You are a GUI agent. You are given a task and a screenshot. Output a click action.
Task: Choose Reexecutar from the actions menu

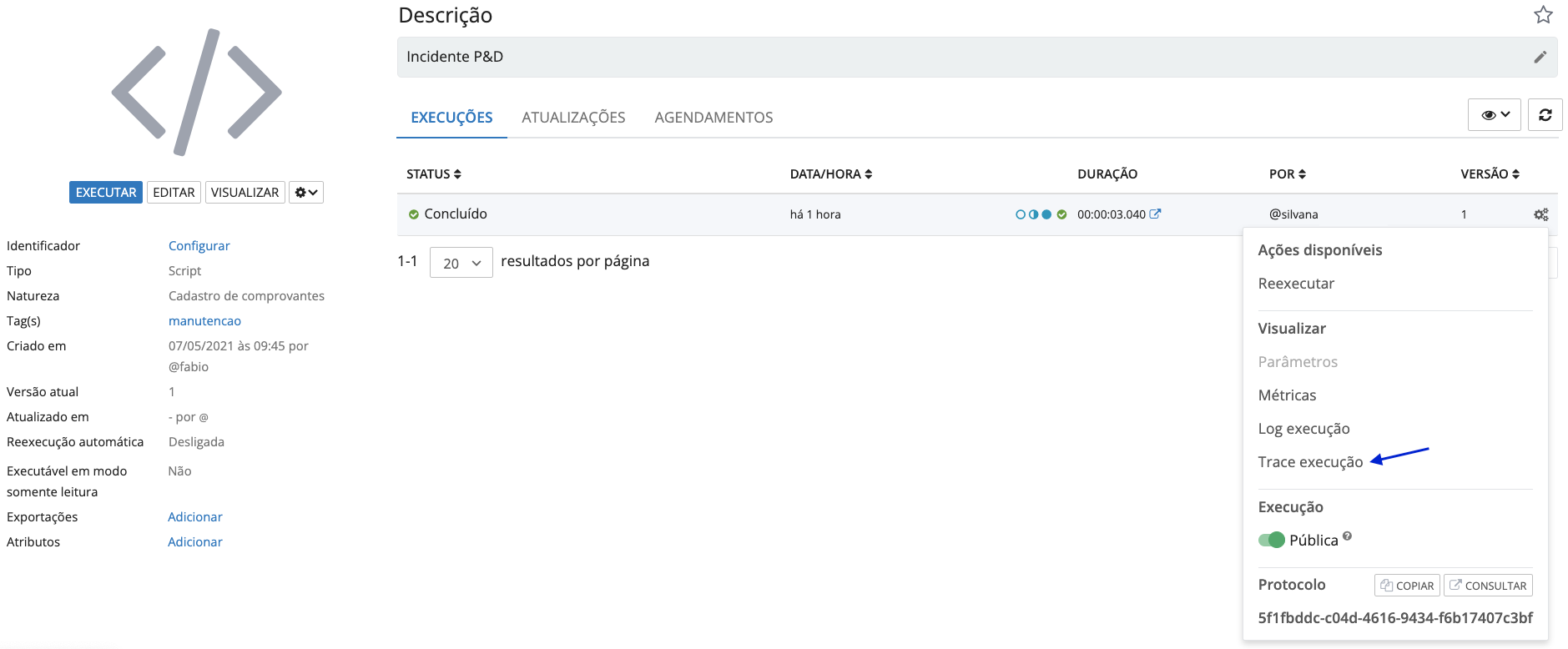pyautogui.click(x=1296, y=284)
